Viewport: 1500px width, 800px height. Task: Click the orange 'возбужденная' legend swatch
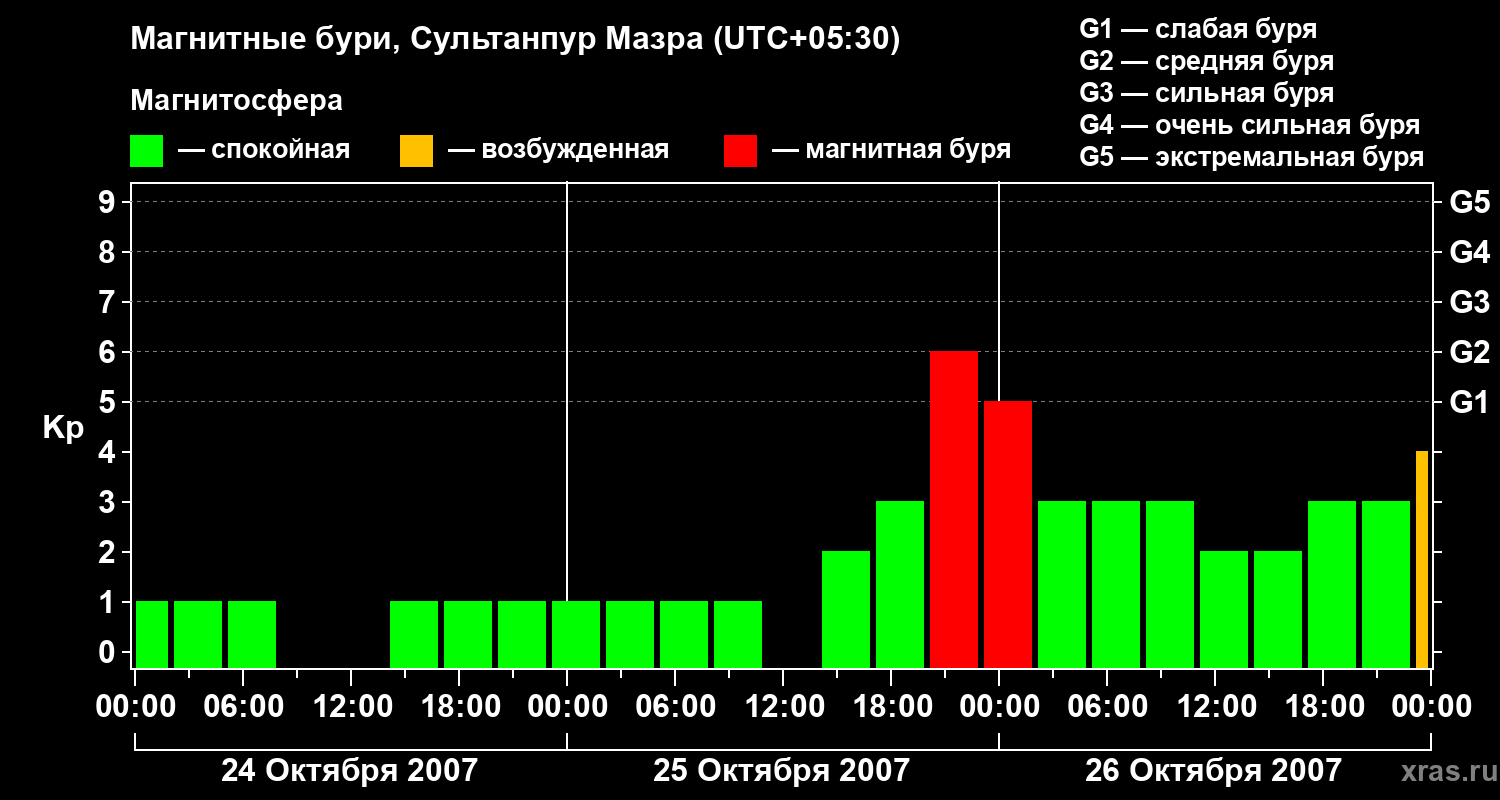click(416, 151)
